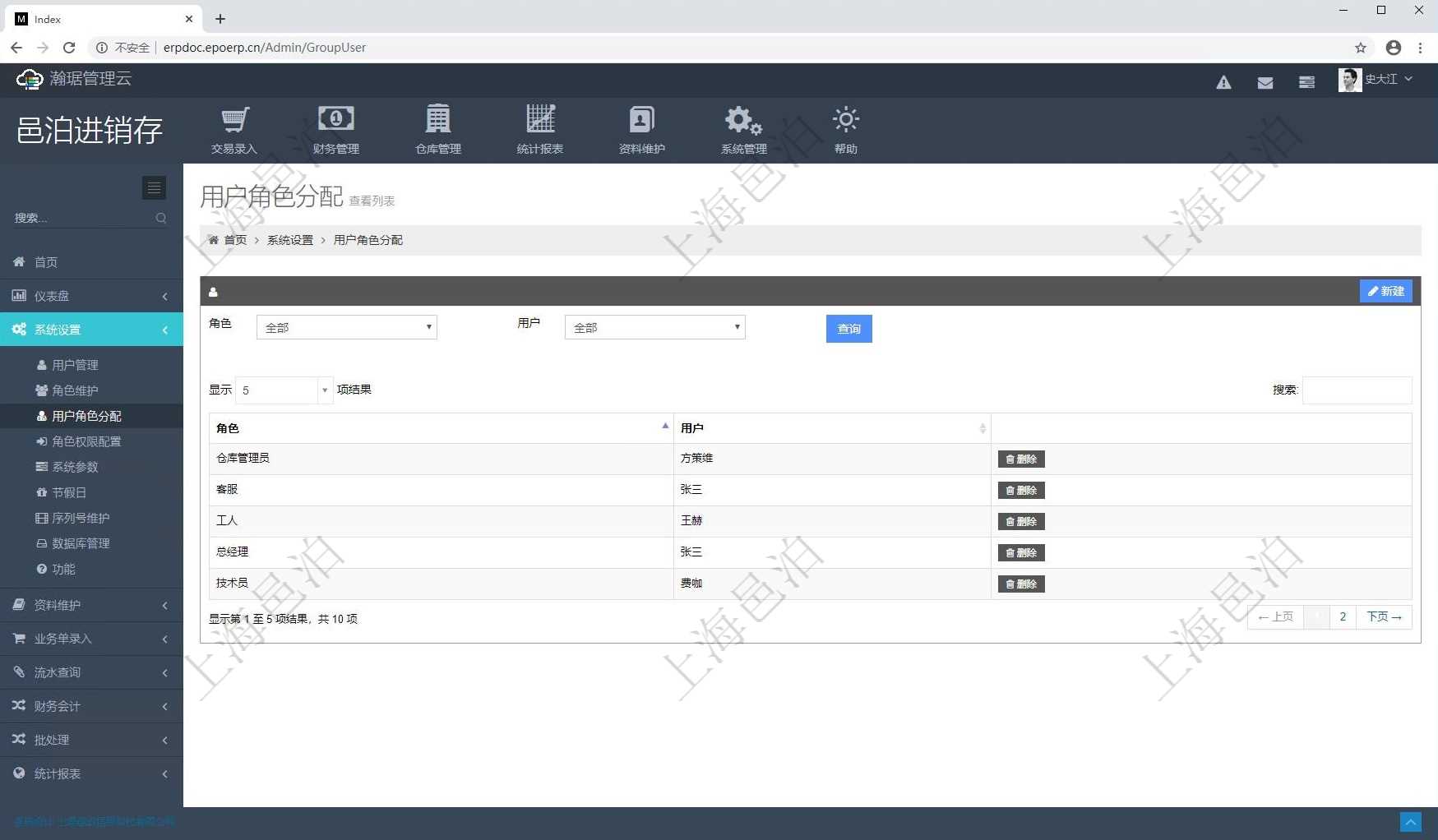Expand the 资料维护 sidebar menu

pyautogui.click(x=90, y=605)
